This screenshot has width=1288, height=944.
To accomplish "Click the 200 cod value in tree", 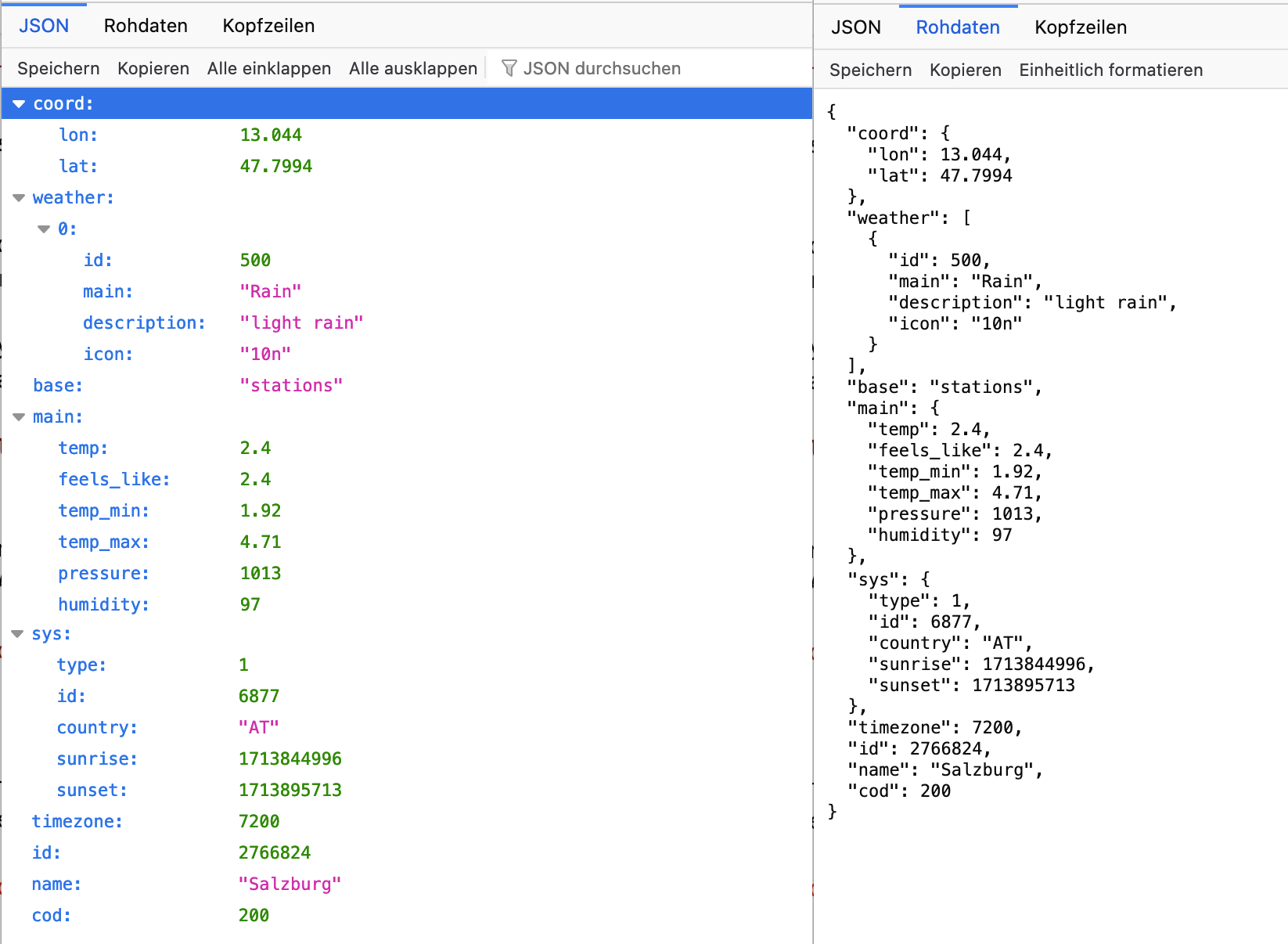I will point(254,916).
